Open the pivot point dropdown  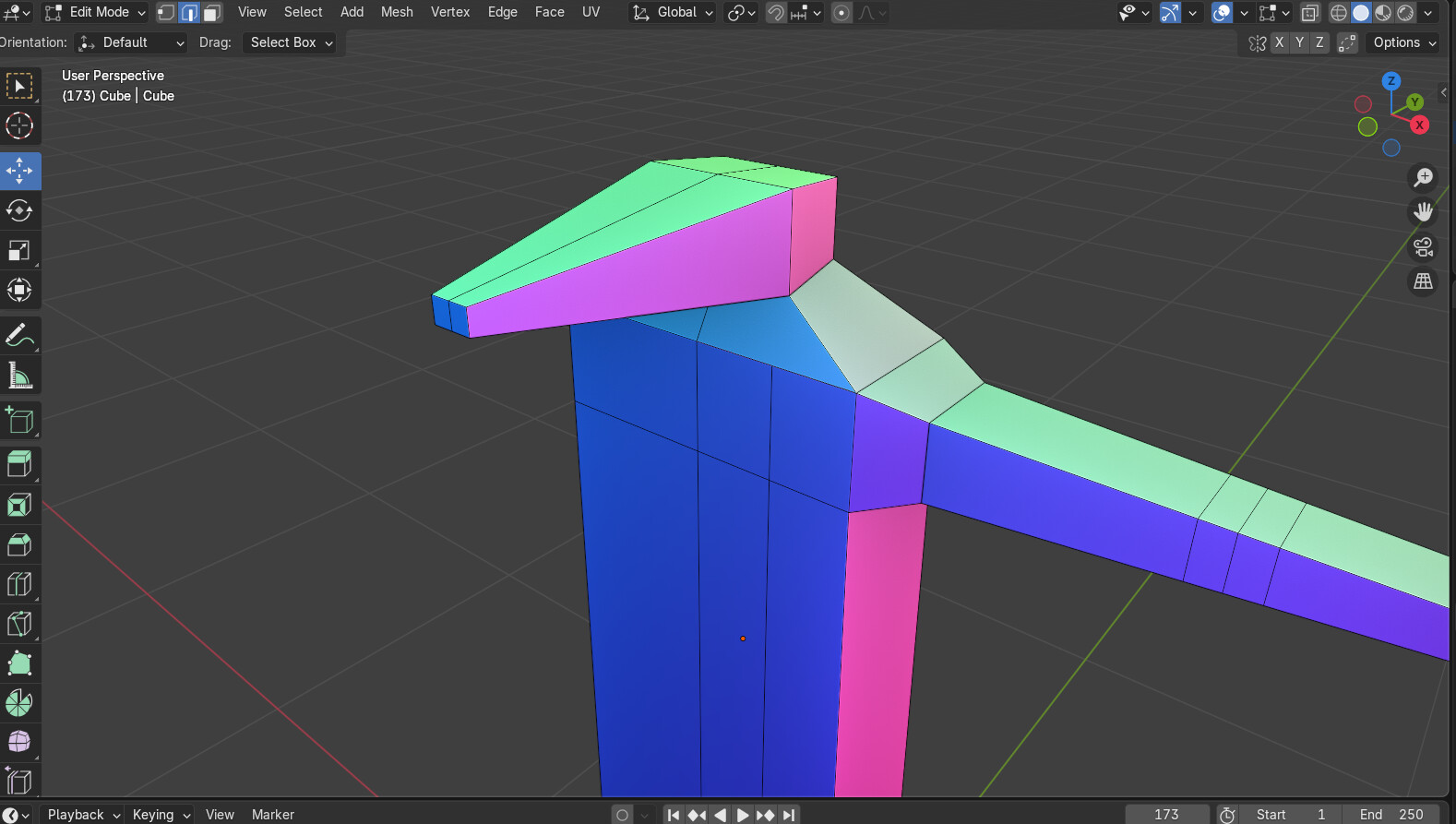point(741,13)
